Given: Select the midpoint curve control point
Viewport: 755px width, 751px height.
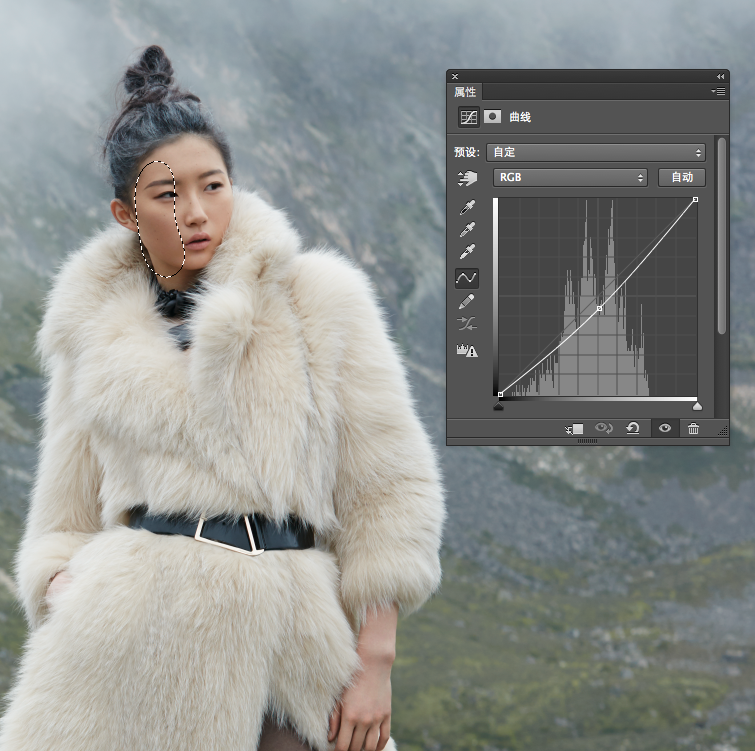Looking at the screenshot, I should pos(599,308).
